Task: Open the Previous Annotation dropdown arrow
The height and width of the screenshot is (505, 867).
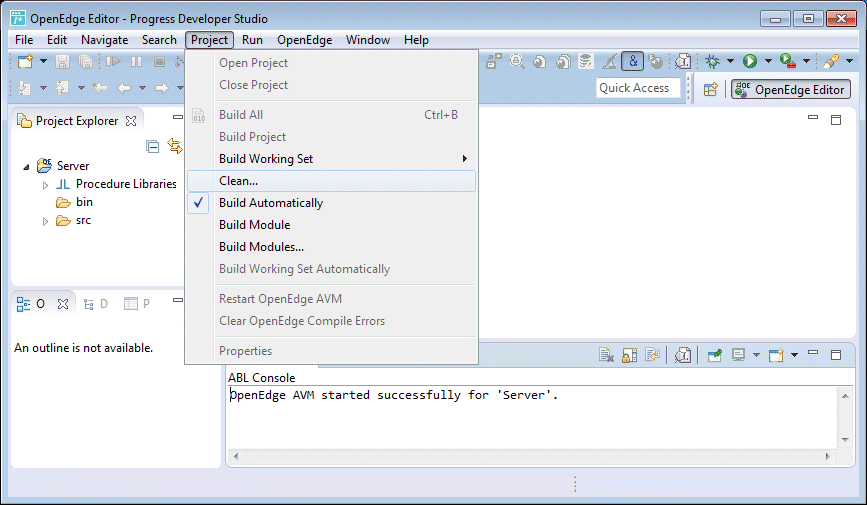Action: [x=81, y=87]
